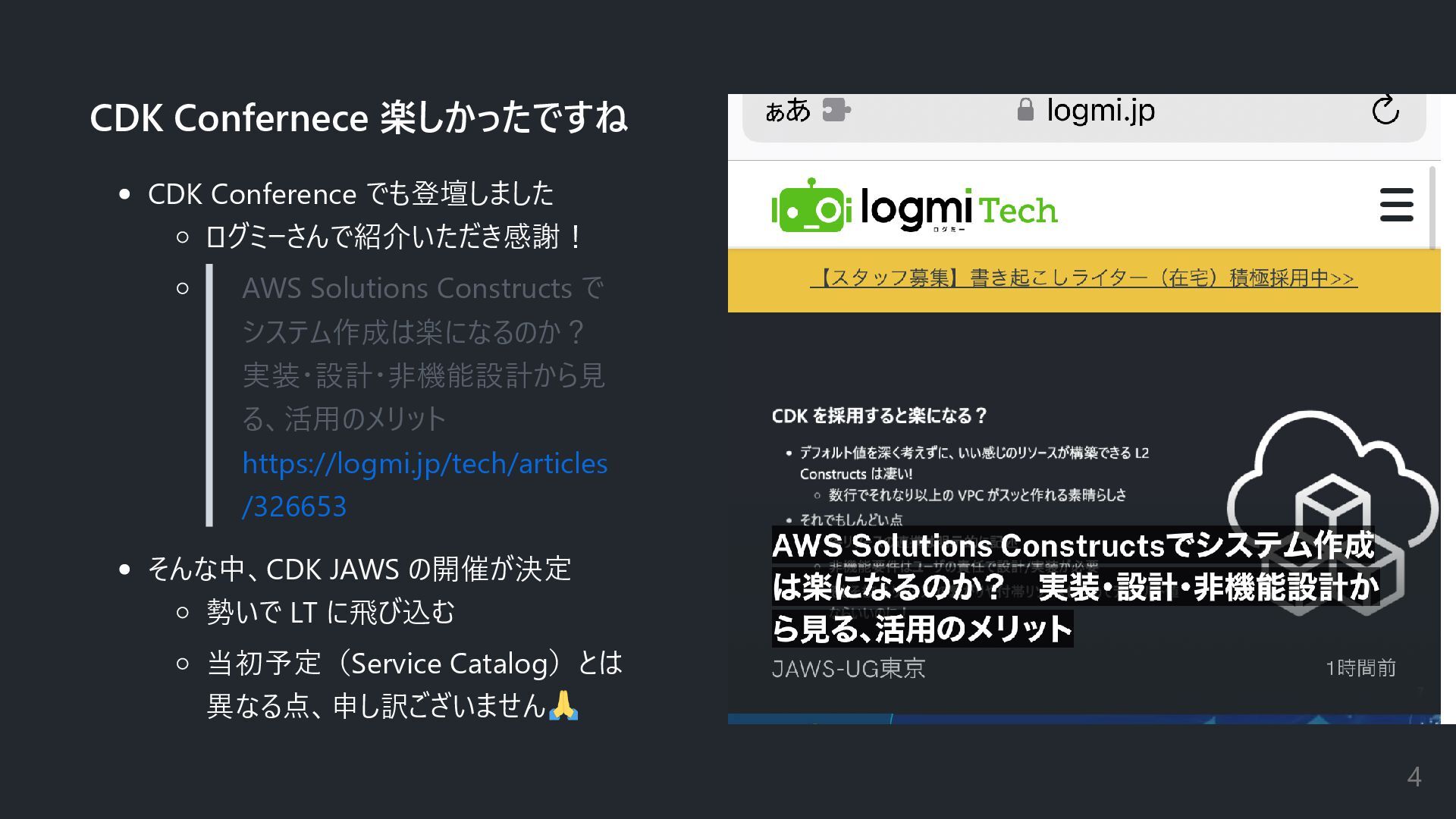Click the slide title CDK Confernece 楽しかったですね
The width and height of the screenshot is (1456, 819).
tap(358, 118)
